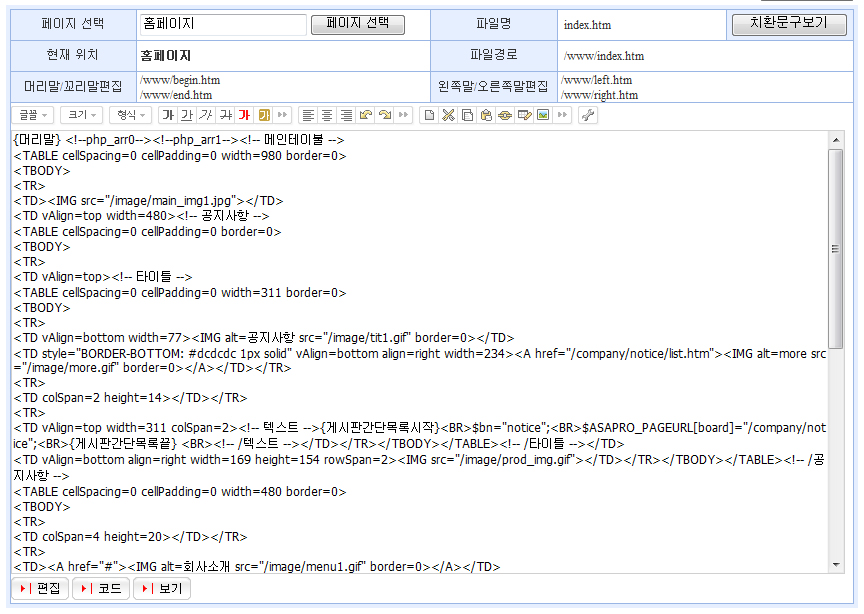Align text to the left
The height and width of the screenshot is (614, 864).
point(308,115)
